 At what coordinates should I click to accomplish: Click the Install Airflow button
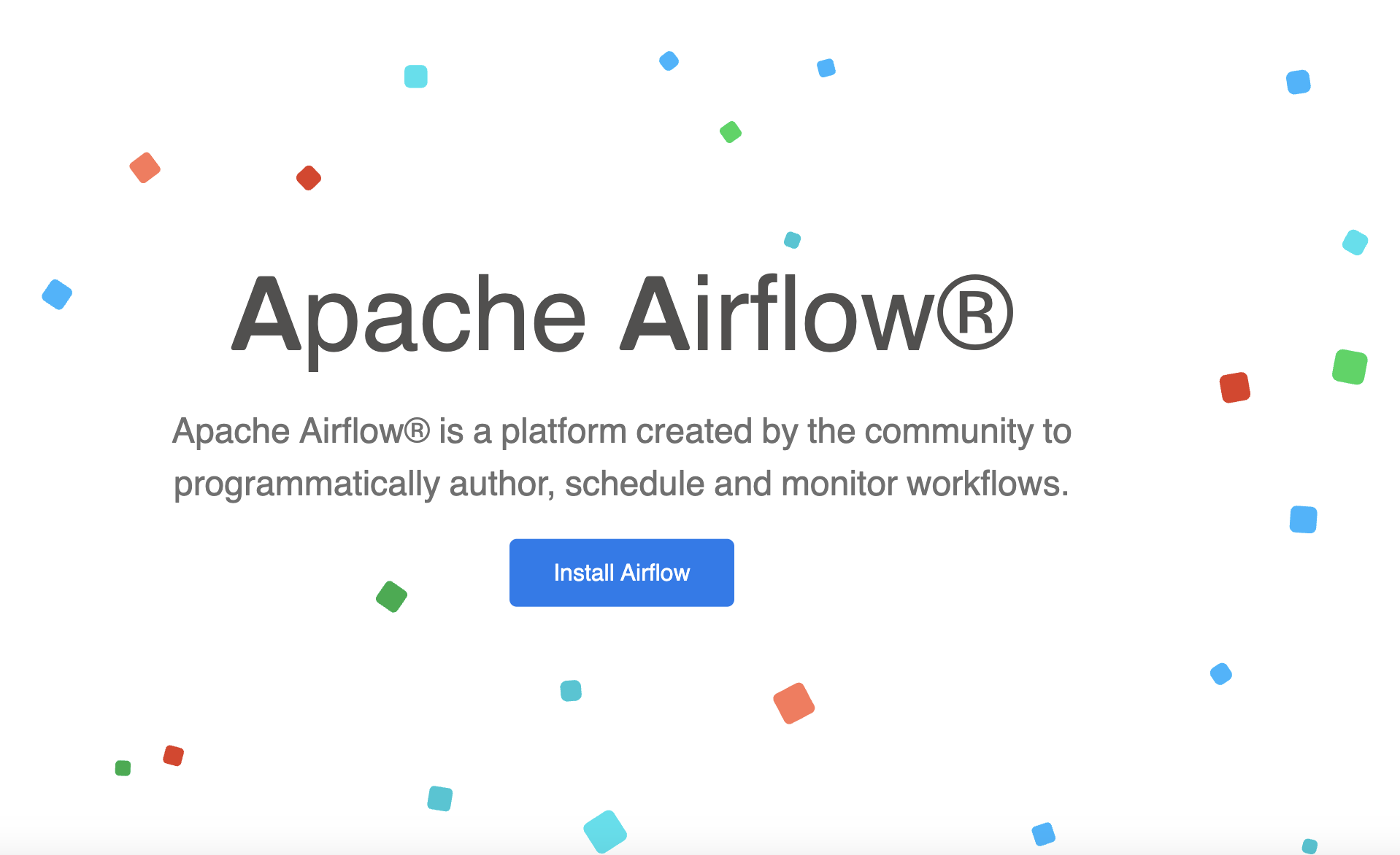tap(621, 573)
